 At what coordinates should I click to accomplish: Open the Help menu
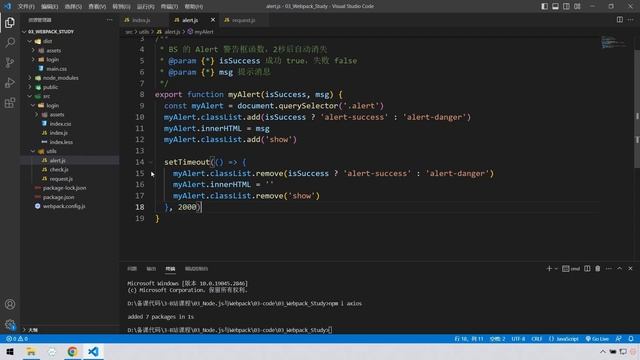(x=193, y=7)
